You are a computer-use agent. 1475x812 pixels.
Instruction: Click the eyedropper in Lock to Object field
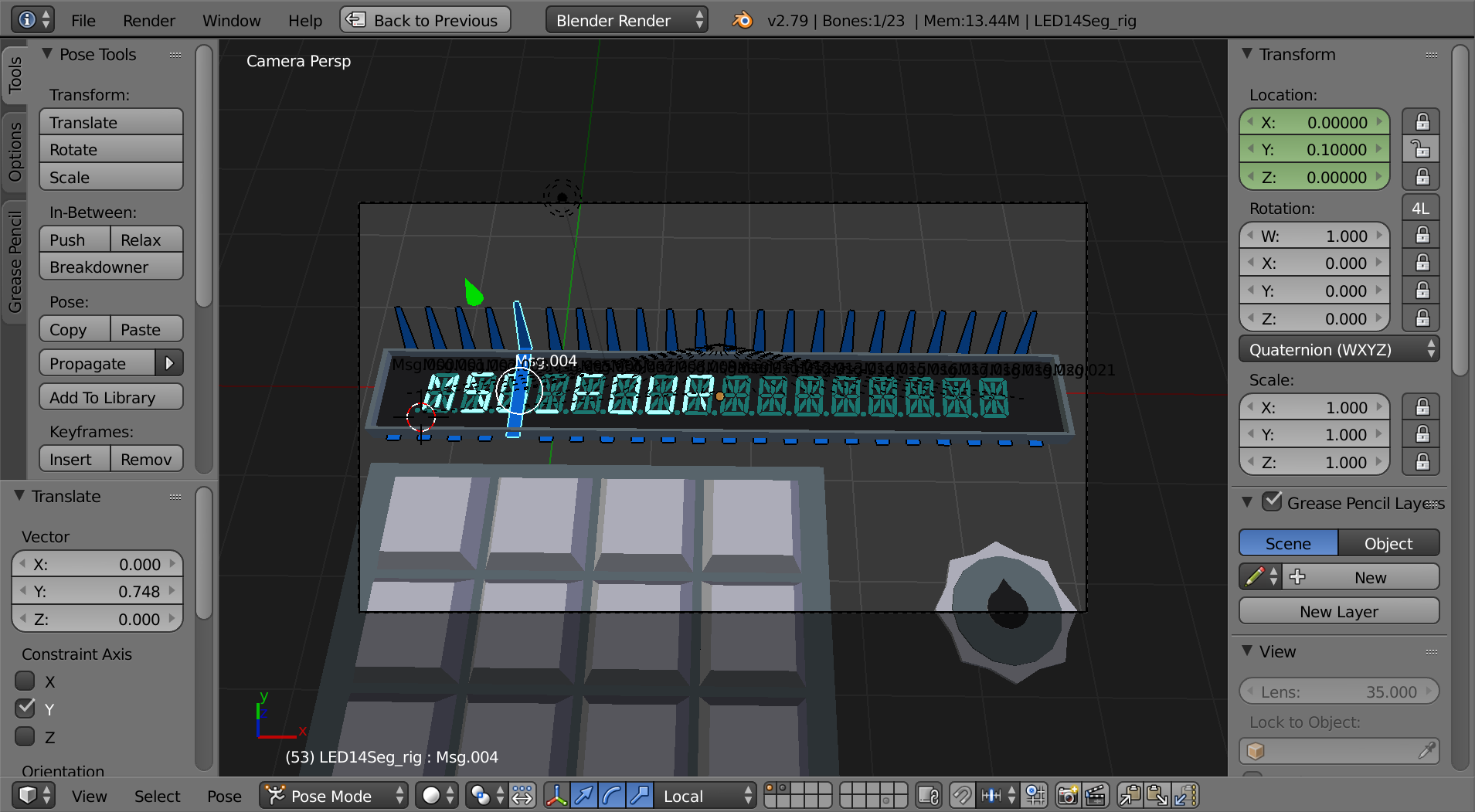click(1426, 750)
